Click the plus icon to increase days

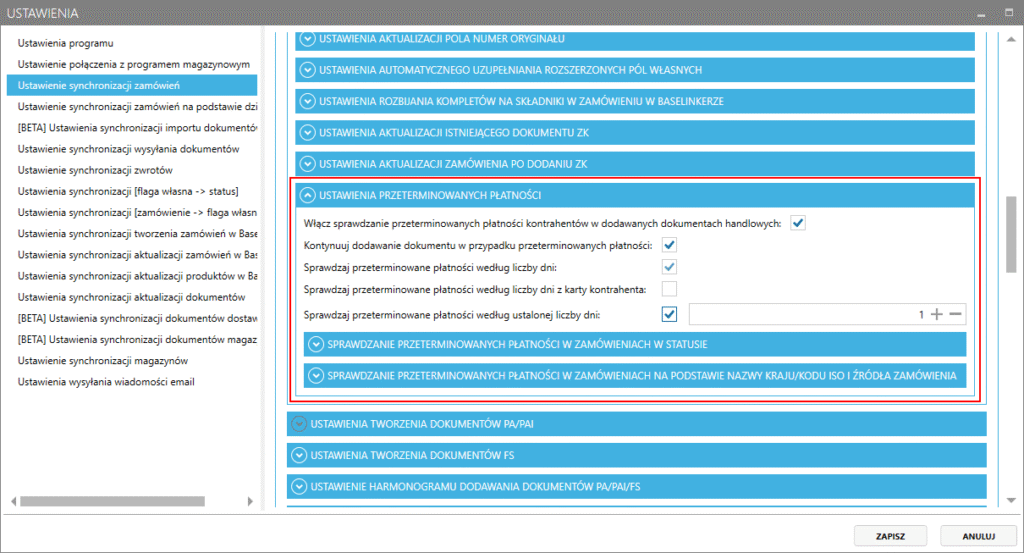pyautogui.click(x=937, y=315)
